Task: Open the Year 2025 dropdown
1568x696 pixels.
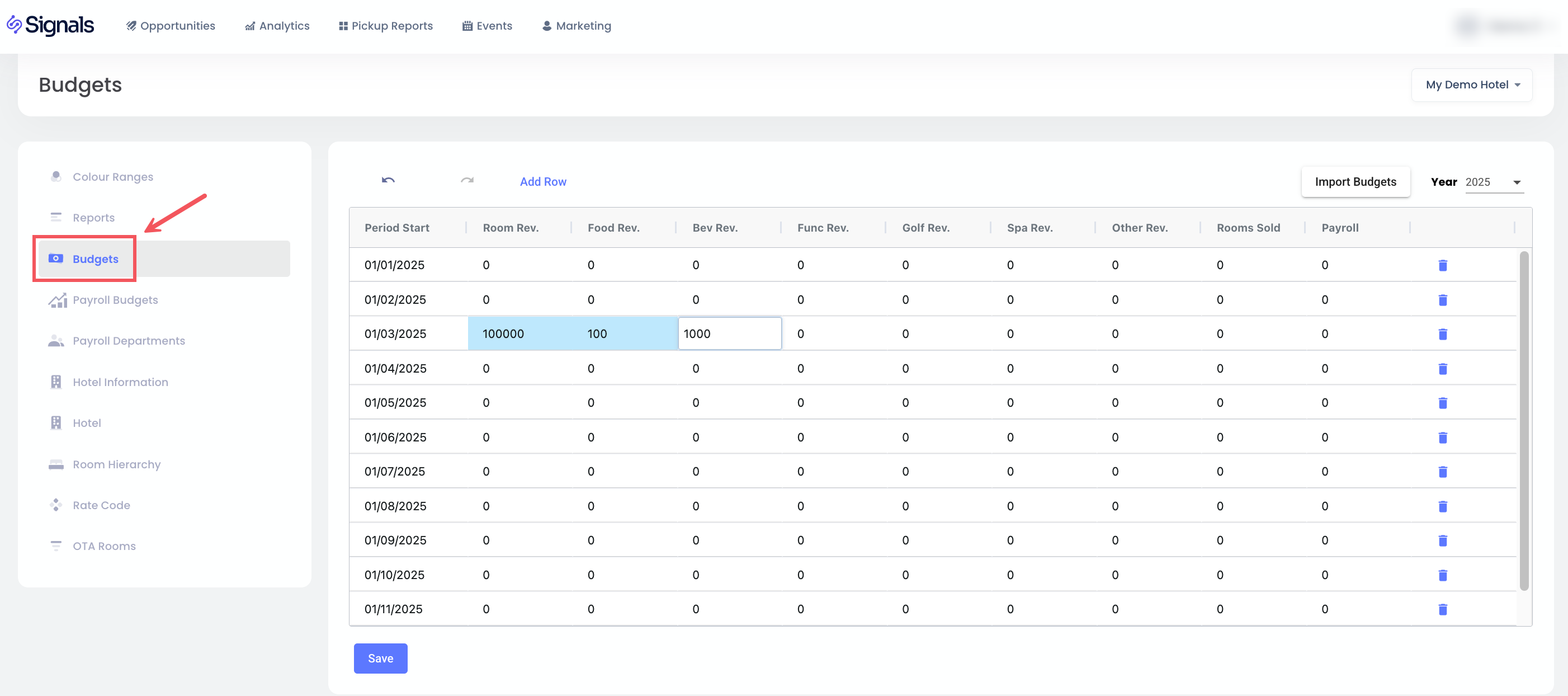Action: pyautogui.click(x=1493, y=182)
